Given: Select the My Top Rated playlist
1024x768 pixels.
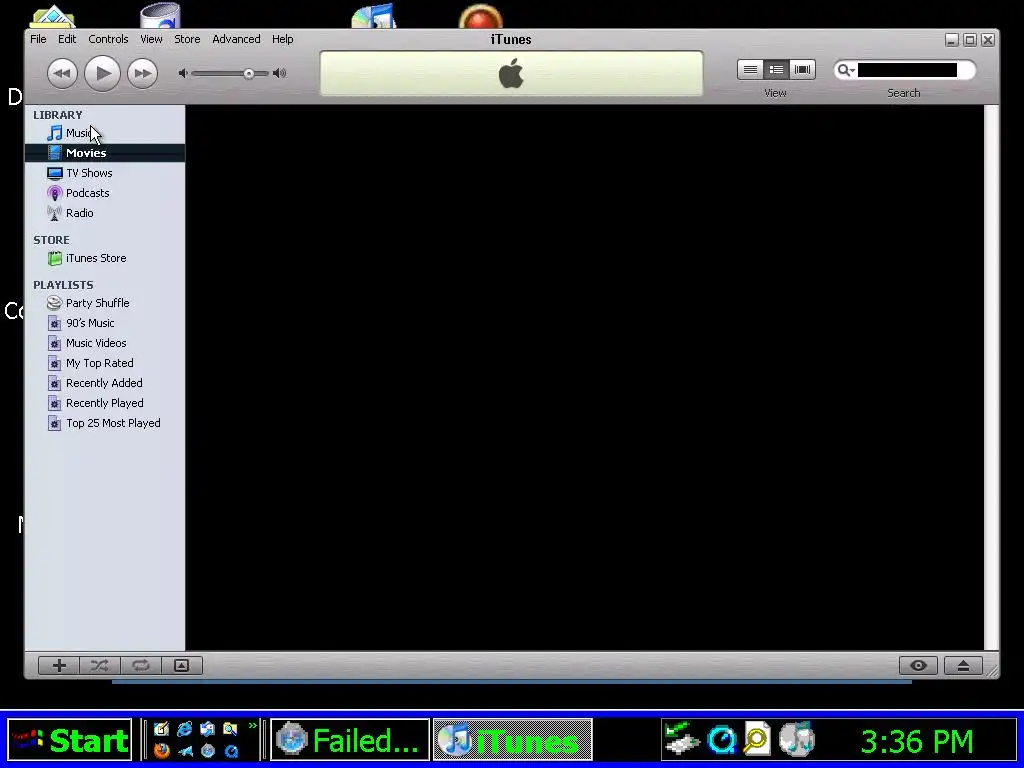Looking at the screenshot, I should tap(104, 363).
